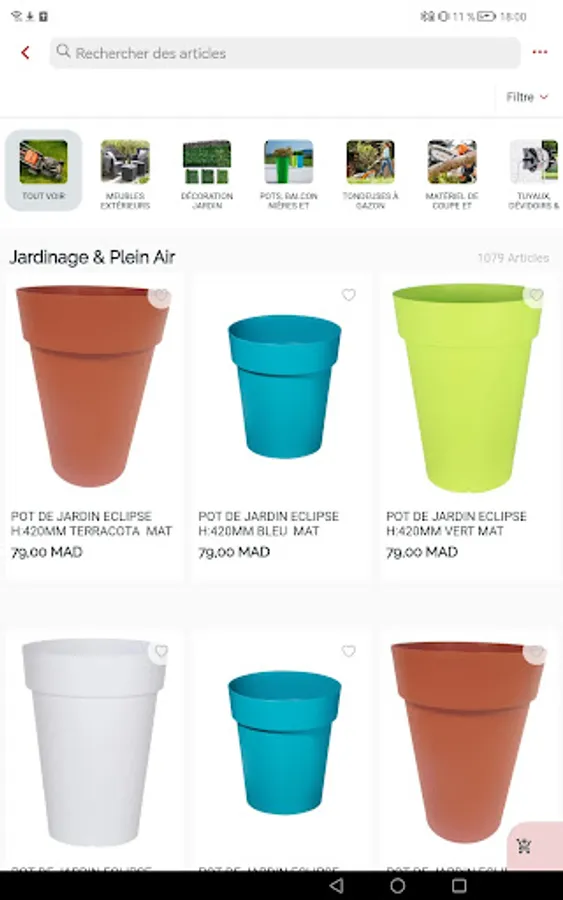Open the Décoration Jardin category
This screenshot has height=900, width=563.
[x=207, y=174]
